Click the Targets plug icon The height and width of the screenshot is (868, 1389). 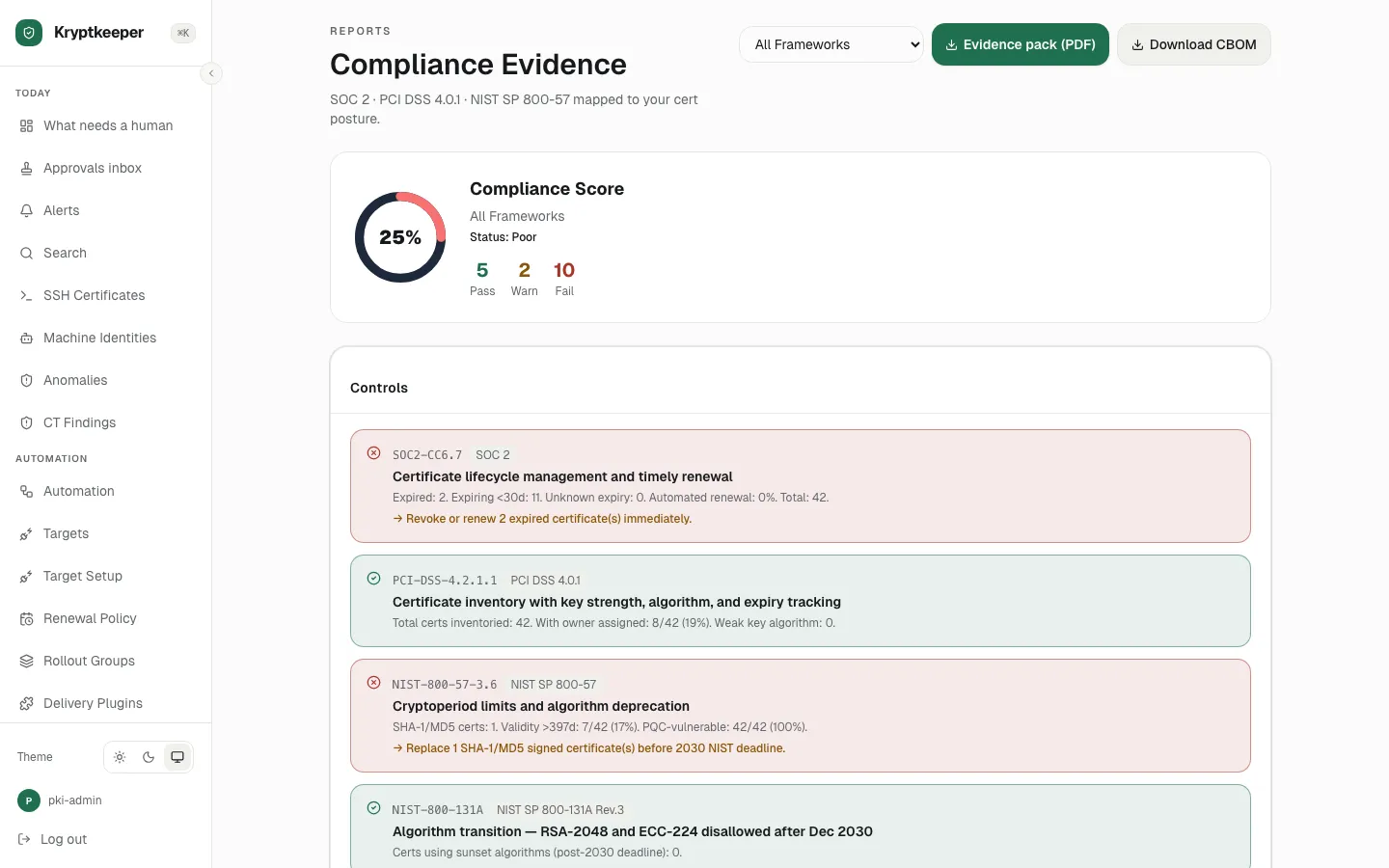[27, 533]
